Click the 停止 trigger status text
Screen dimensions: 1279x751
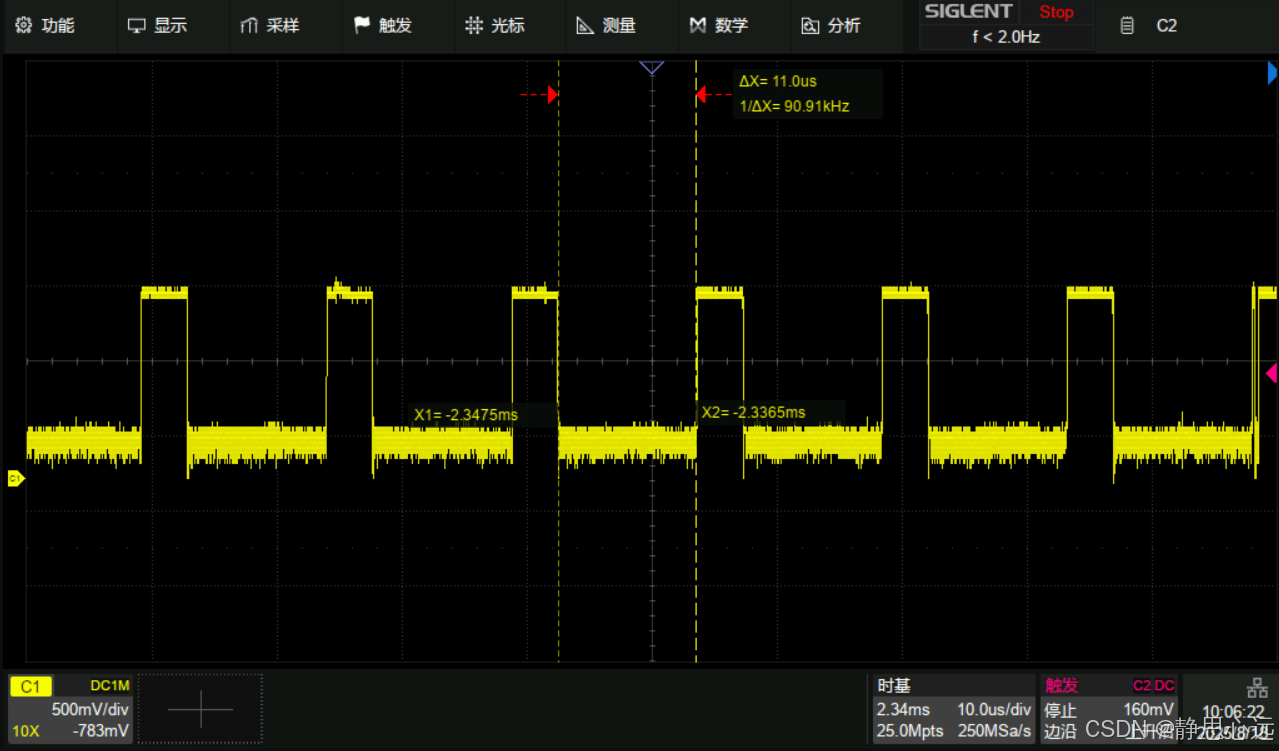pos(1060,710)
